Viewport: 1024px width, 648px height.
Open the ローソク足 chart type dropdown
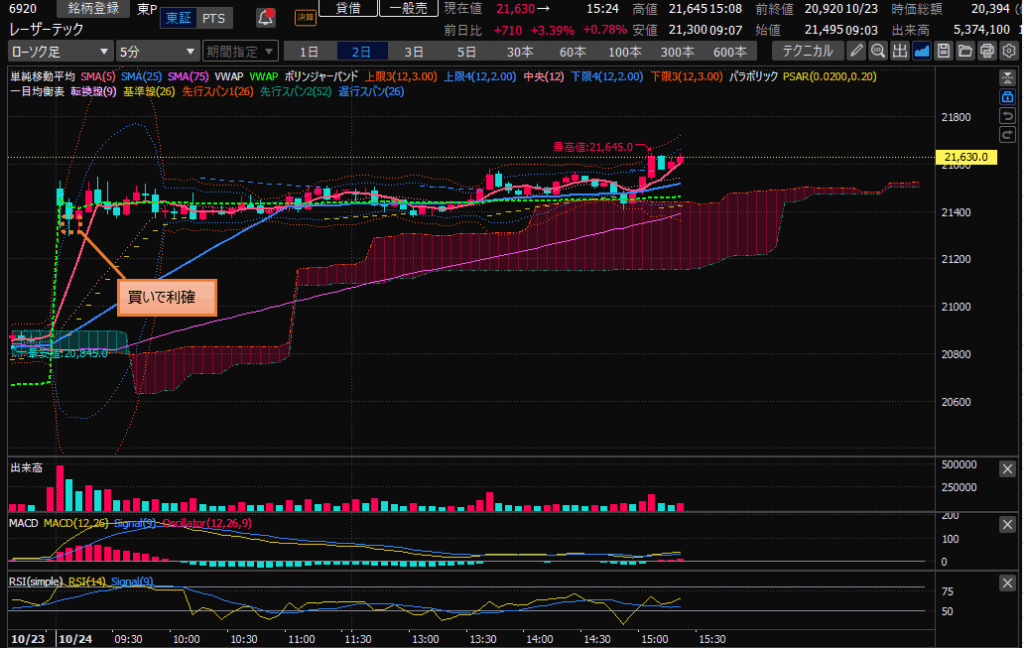click(x=60, y=50)
